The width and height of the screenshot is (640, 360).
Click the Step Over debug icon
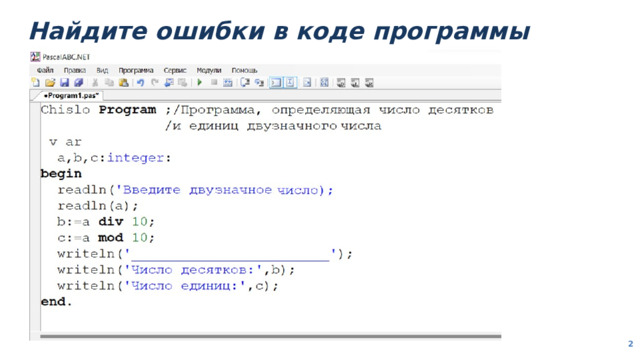tap(245, 83)
